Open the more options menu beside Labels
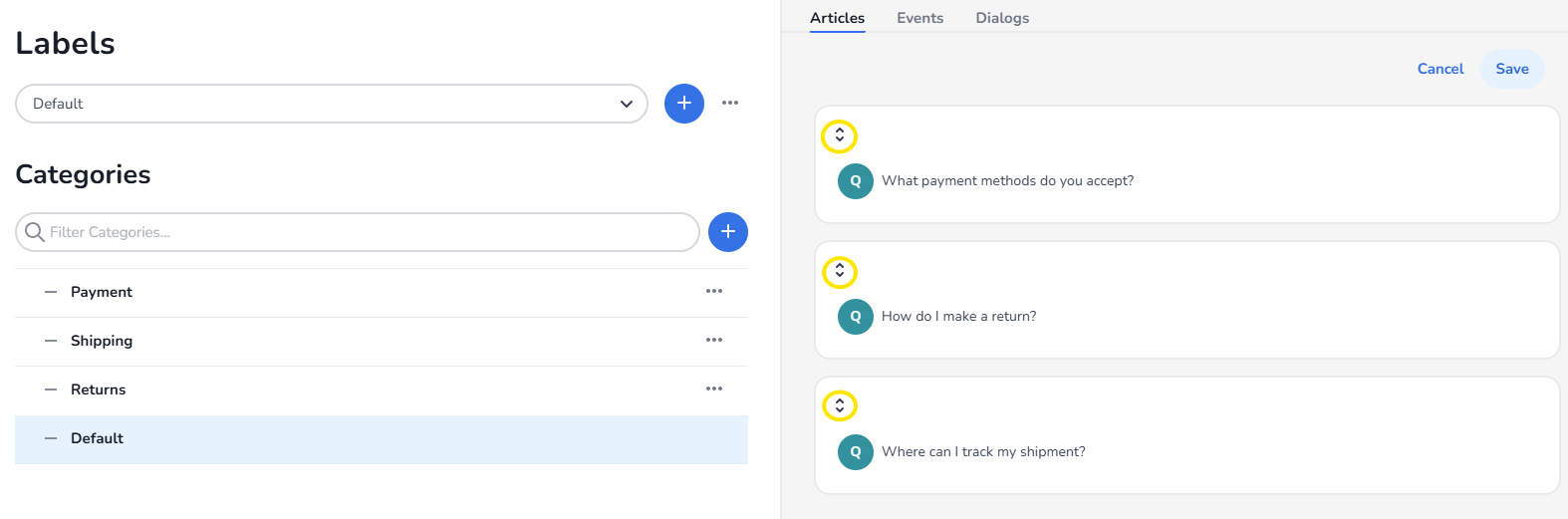1568x519 pixels. 730,103
